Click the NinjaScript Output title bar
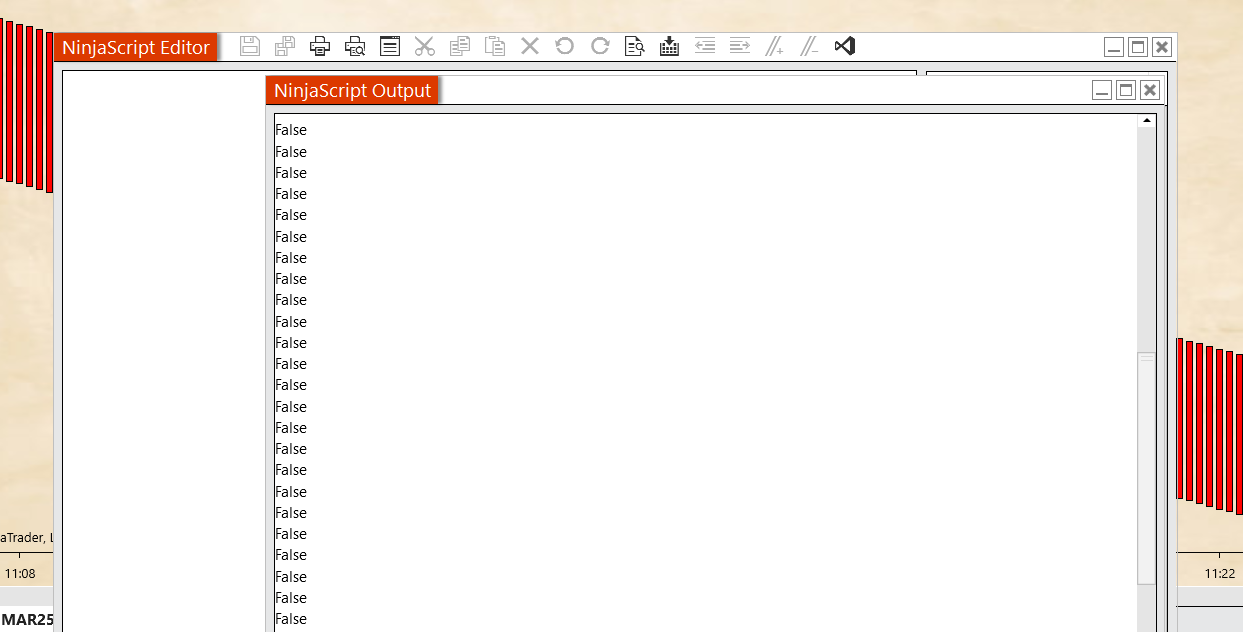The height and width of the screenshot is (632, 1243). 715,90
